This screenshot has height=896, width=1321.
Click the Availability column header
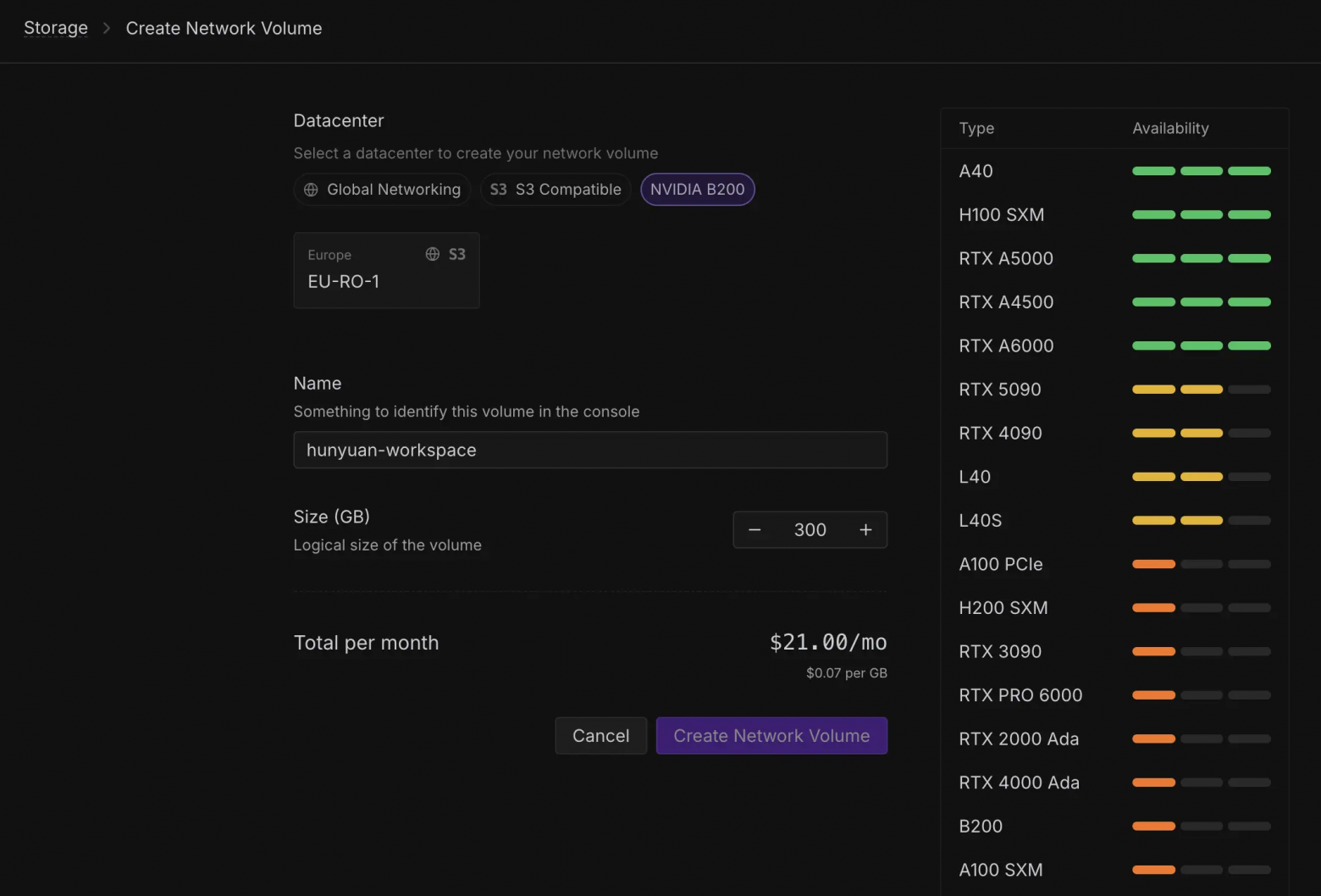[x=1170, y=128]
